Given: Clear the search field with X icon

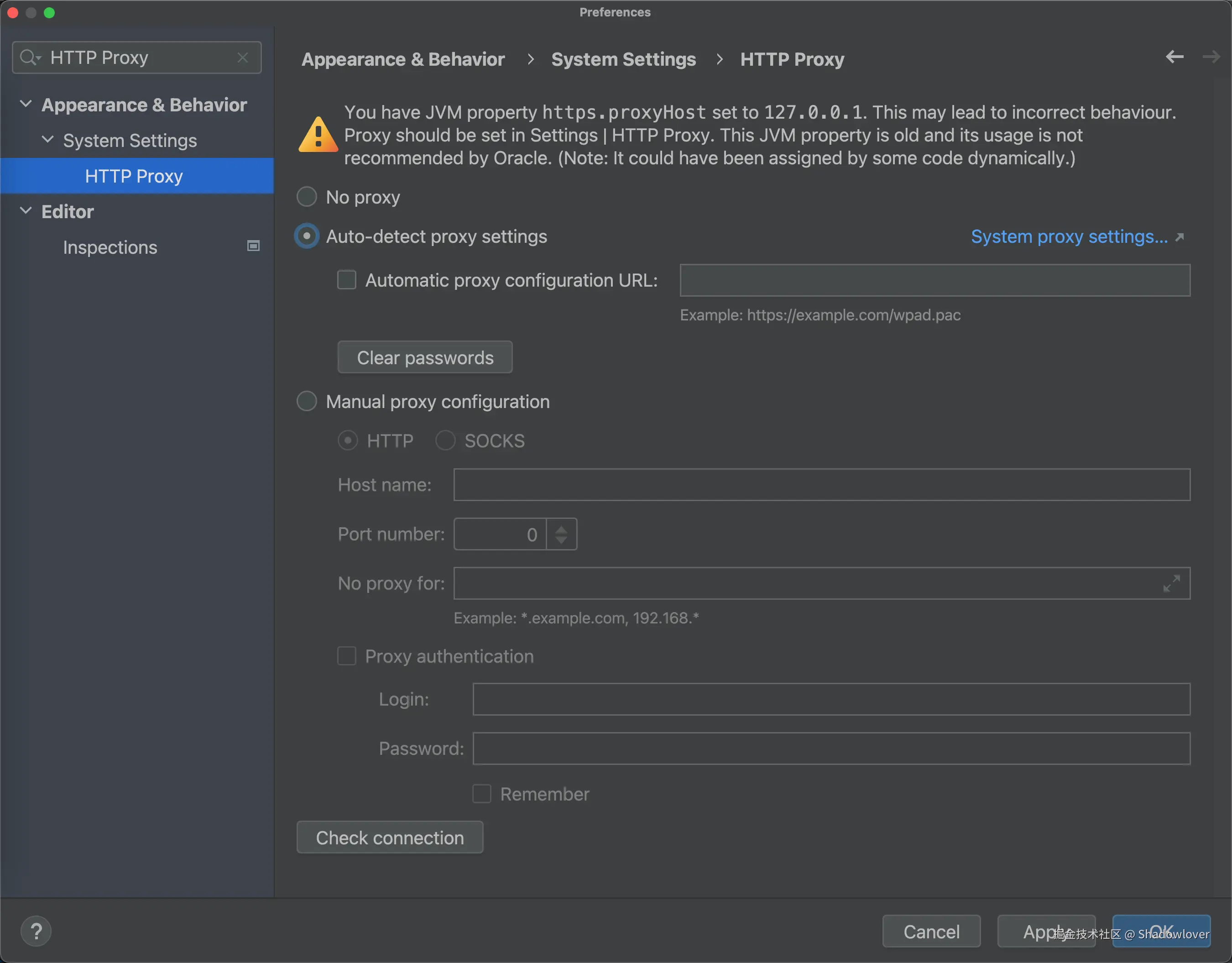Looking at the screenshot, I should tap(243, 58).
